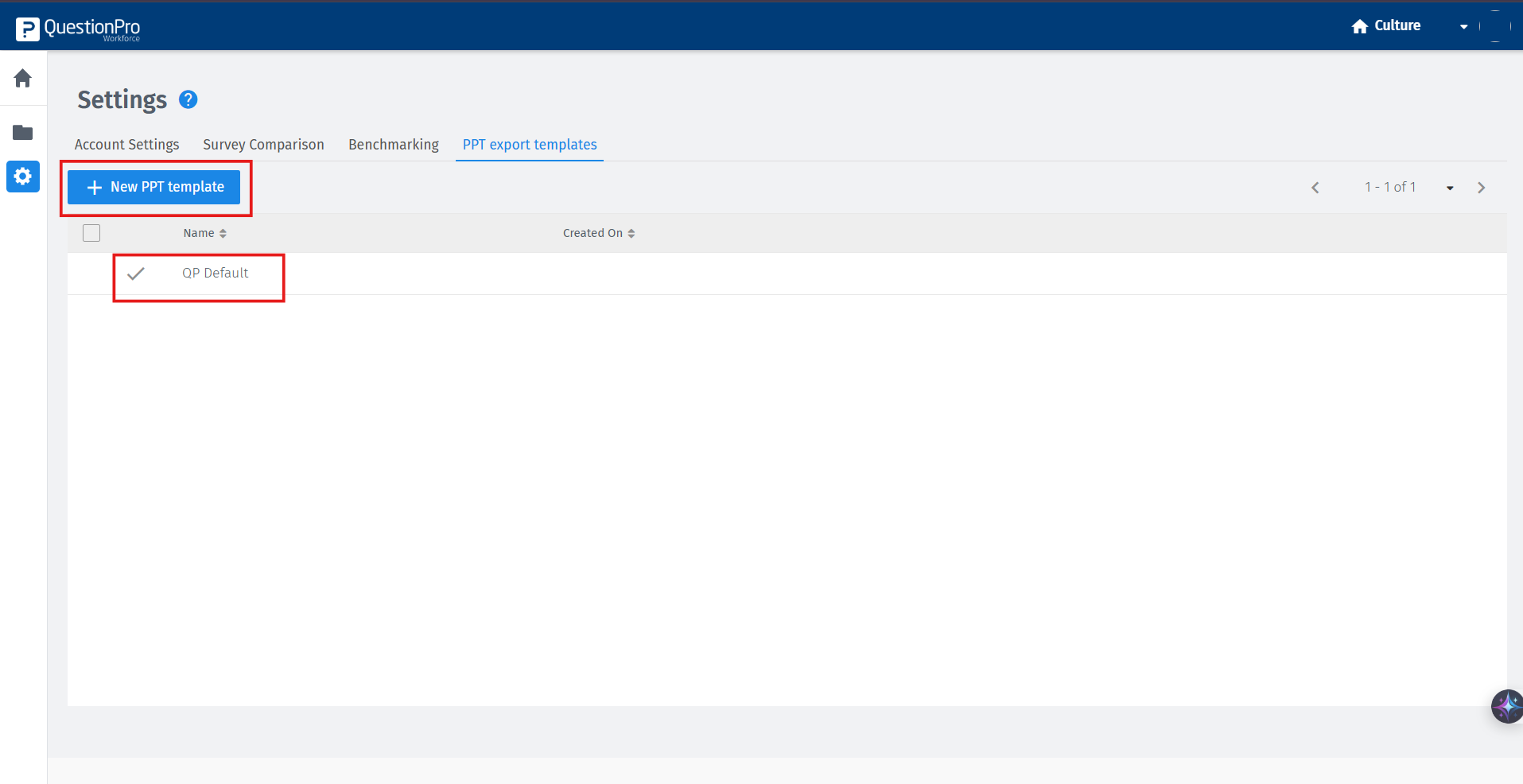Click the next page chevron arrow
Image resolution: width=1523 pixels, height=784 pixels.
click(1482, 187)
